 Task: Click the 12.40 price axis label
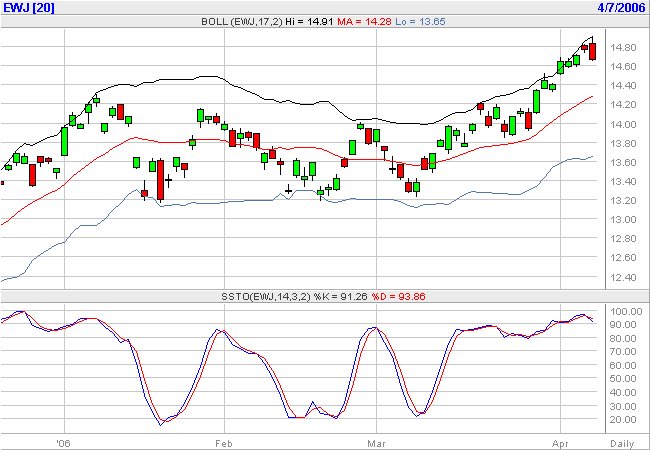coord(623,277)
